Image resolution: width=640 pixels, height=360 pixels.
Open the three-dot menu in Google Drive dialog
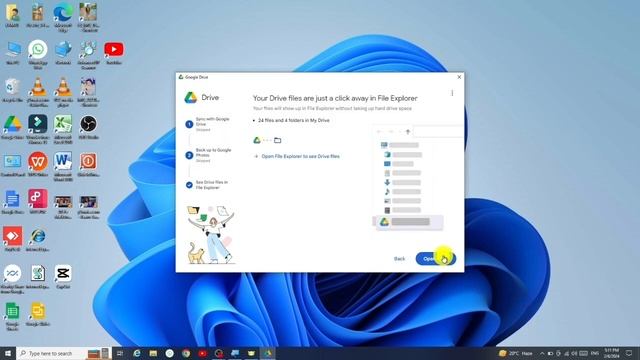click(x=452, y=93)
